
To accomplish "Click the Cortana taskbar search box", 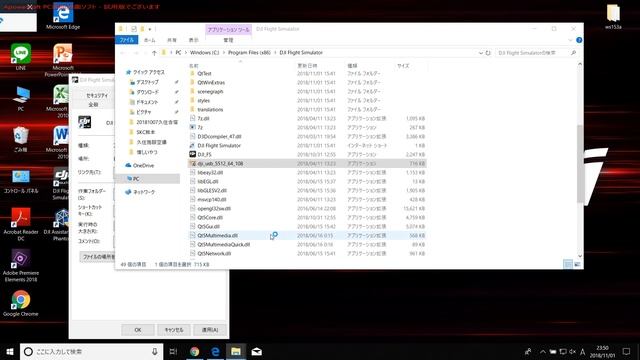I will pos(91,351).
